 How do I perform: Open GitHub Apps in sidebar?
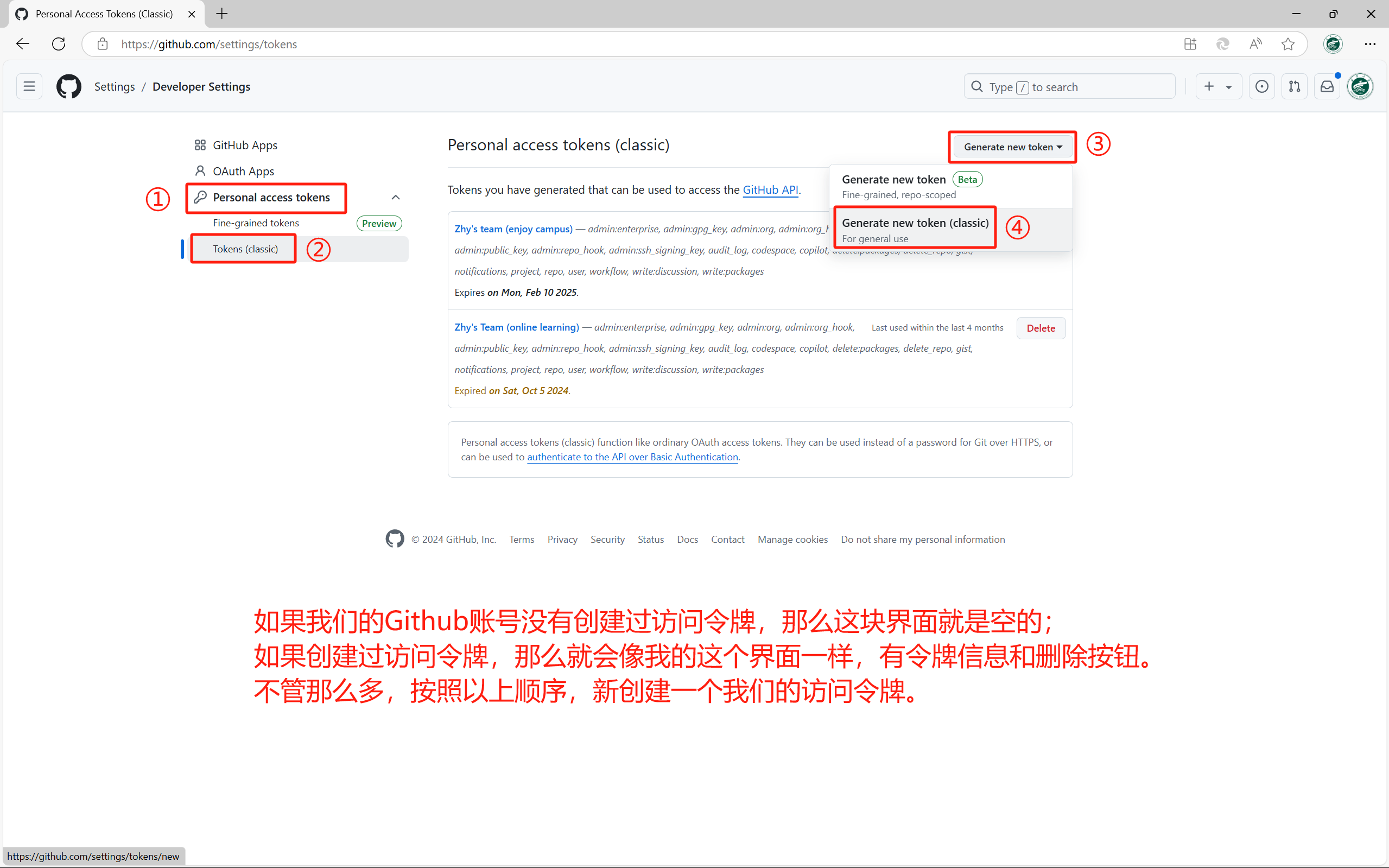coord(244,145)
